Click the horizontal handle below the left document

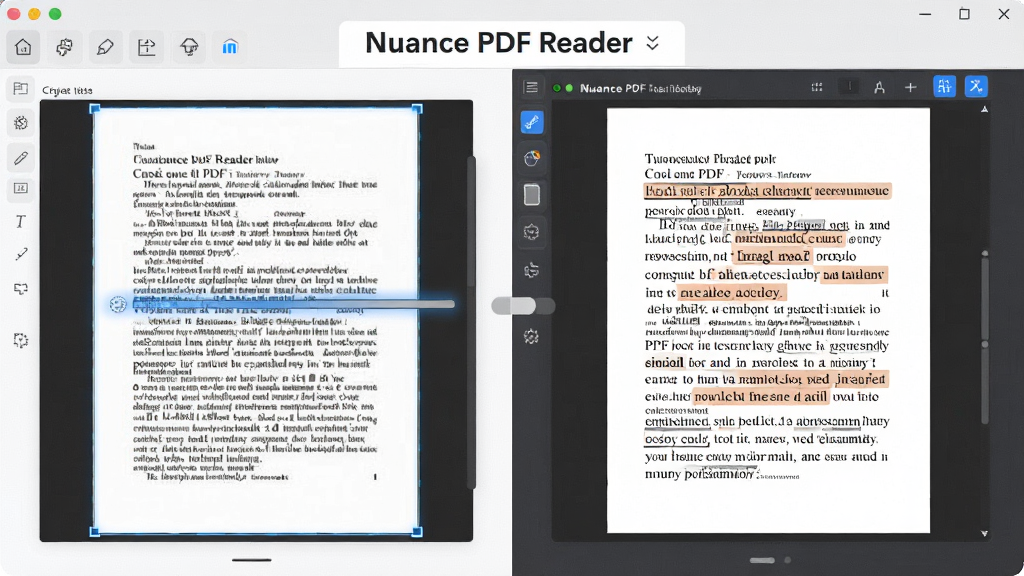coord(251,560)
